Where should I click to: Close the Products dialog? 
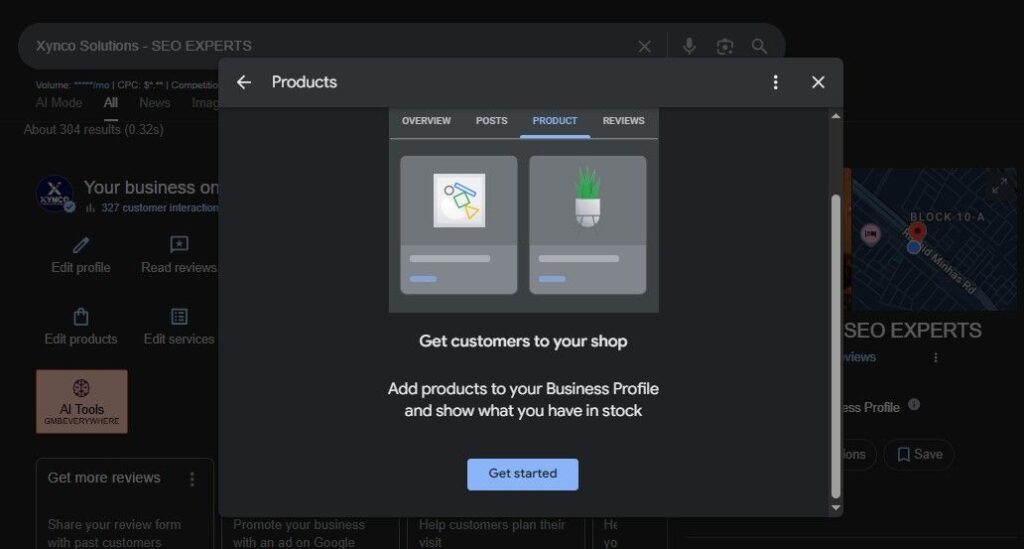point(818,82)
